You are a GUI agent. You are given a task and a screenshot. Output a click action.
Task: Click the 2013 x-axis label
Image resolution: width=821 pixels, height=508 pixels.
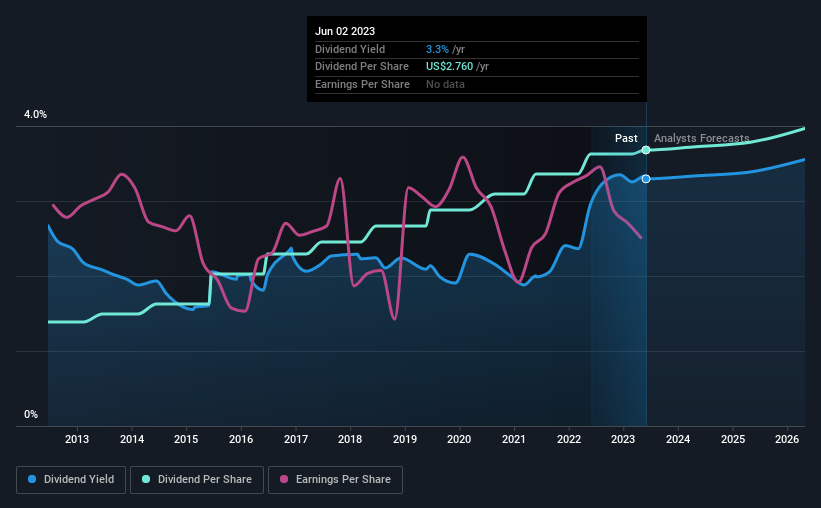pyautogui.click(x=77, y=439)
